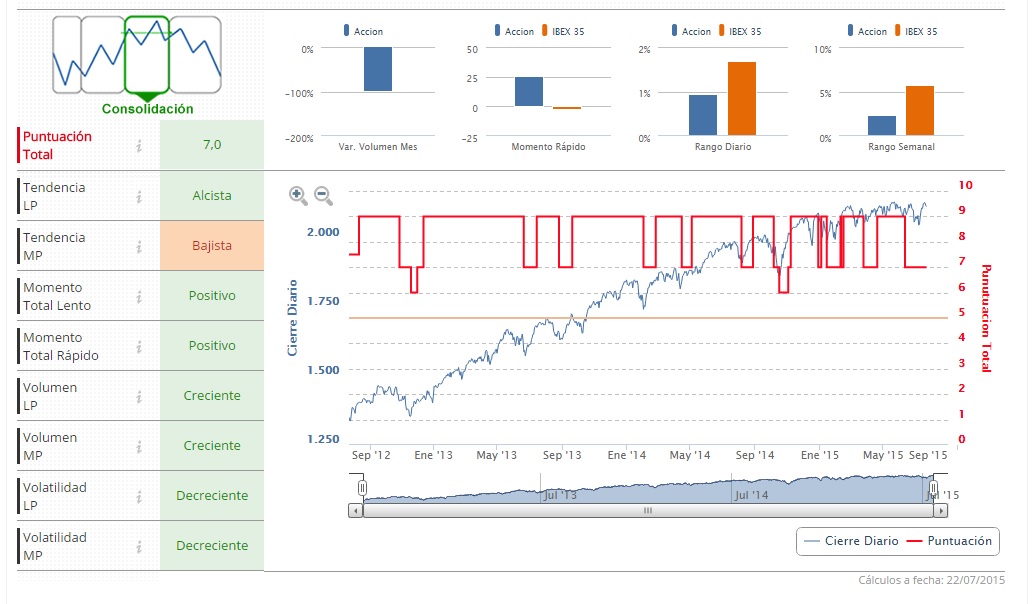The image size is (1035, 604).
Task: Open info icon for Volatilidad MP
Action: [x=139, y=547]
